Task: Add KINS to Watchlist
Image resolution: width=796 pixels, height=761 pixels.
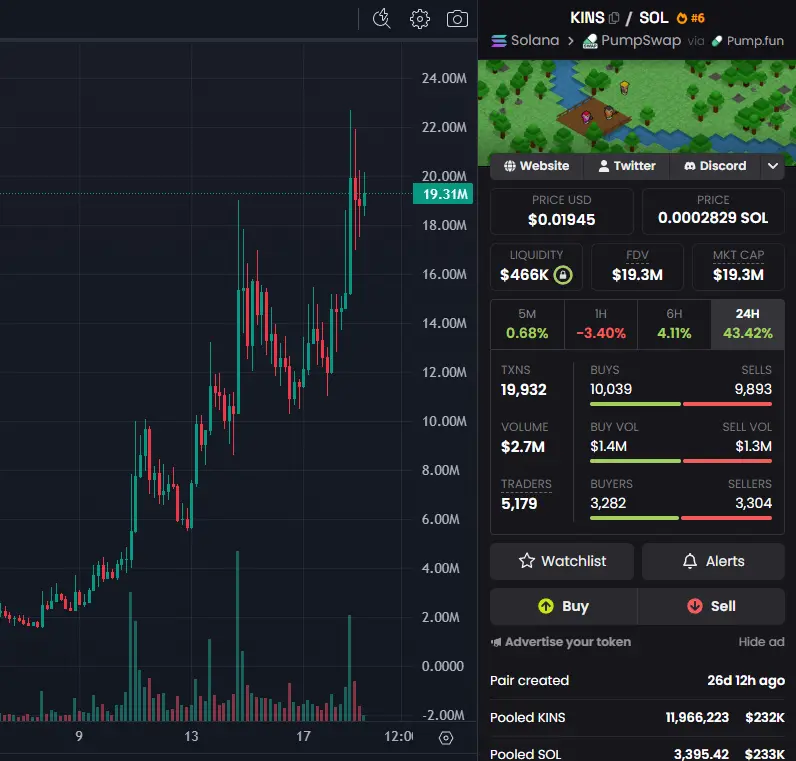Action: (562, 561)
